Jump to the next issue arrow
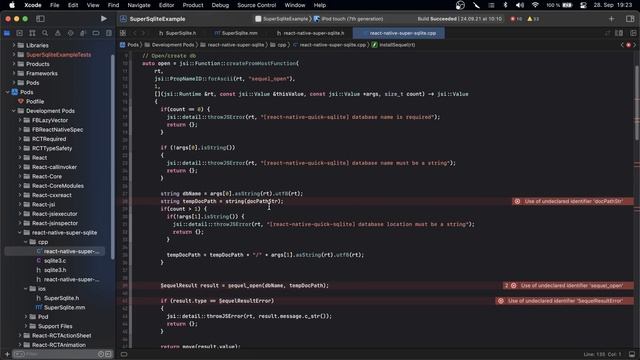640x360 pixels. tap(635, 45)
